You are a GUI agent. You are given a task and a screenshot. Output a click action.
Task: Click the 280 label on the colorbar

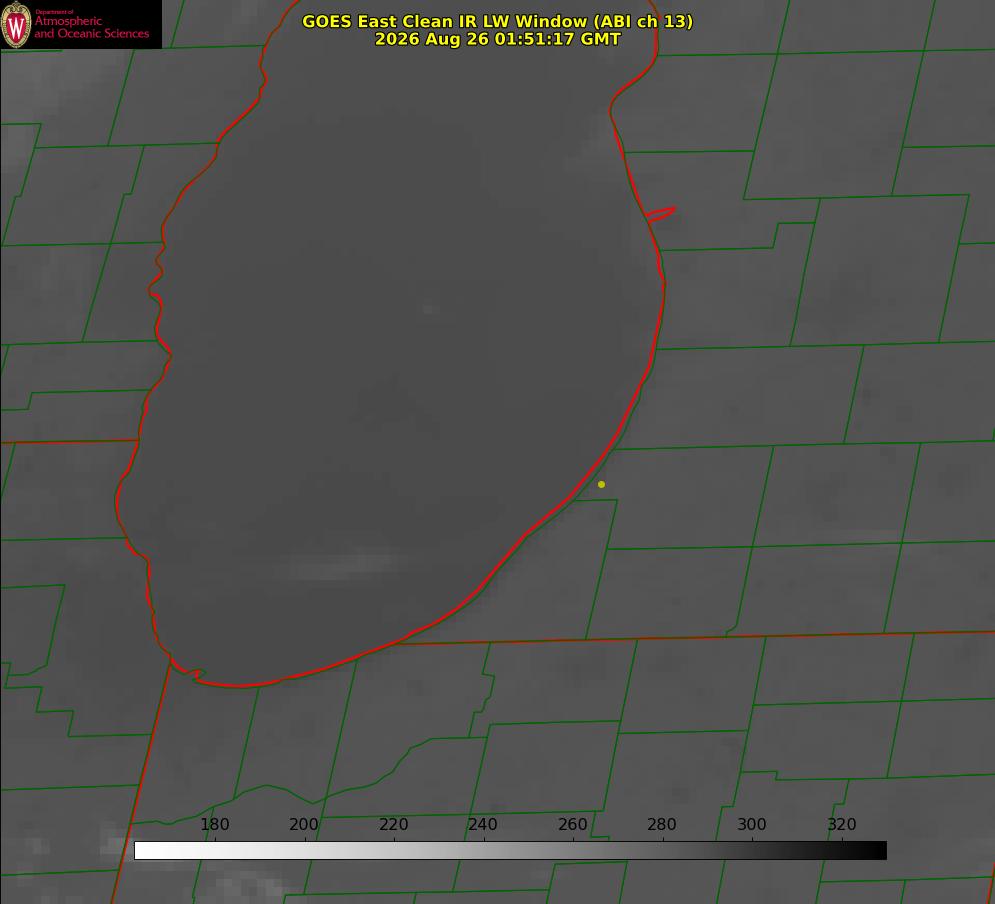(x=662, y=824)
